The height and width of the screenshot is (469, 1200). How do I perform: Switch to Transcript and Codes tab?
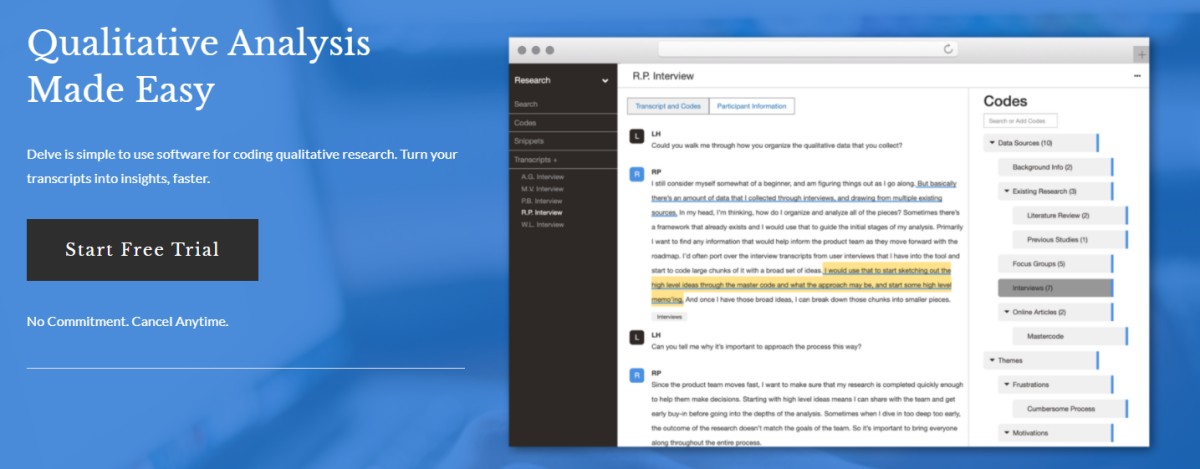[x=668, y=106]
